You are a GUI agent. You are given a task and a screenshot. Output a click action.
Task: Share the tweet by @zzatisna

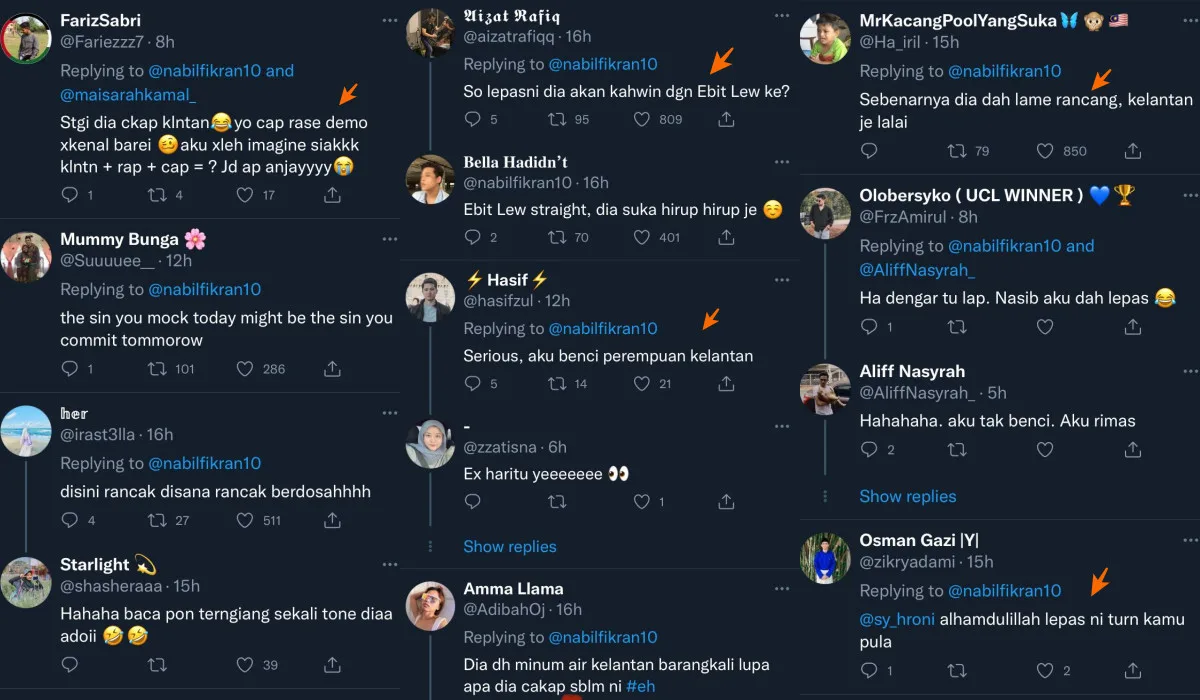coord(727,502)
